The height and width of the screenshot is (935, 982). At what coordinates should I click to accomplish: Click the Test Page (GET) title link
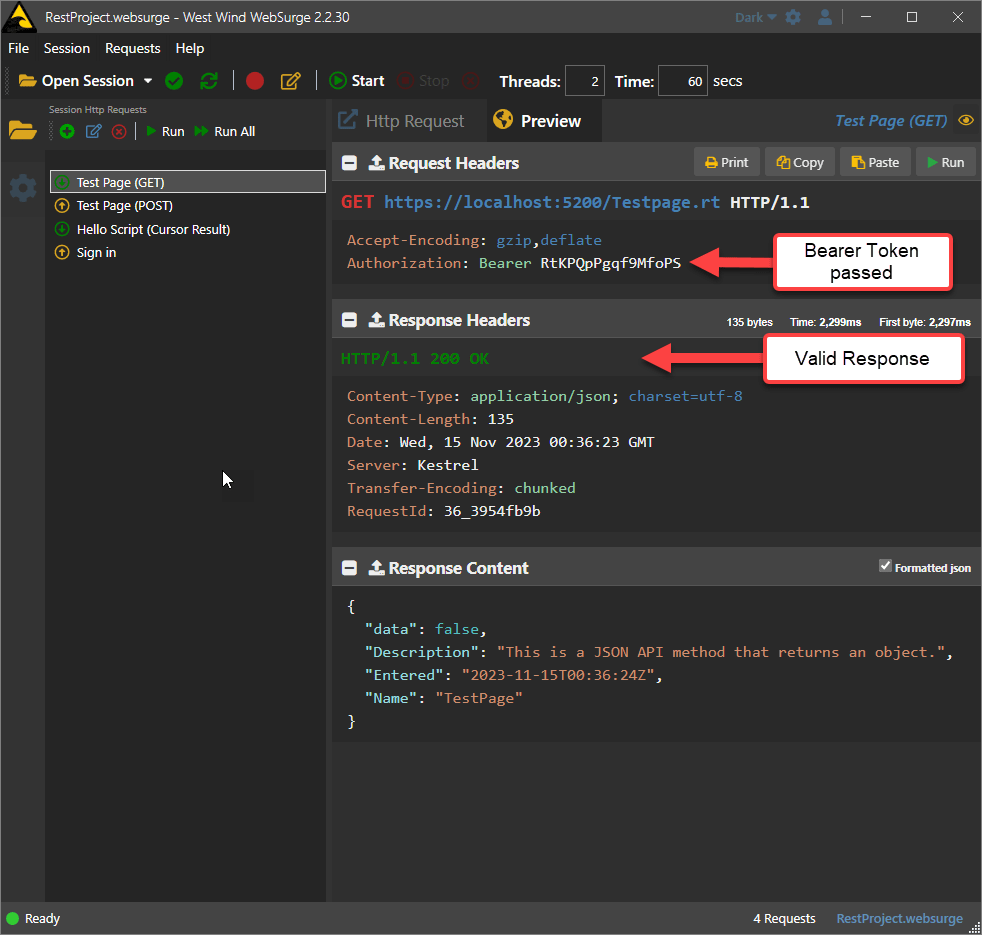pos(891,120)
